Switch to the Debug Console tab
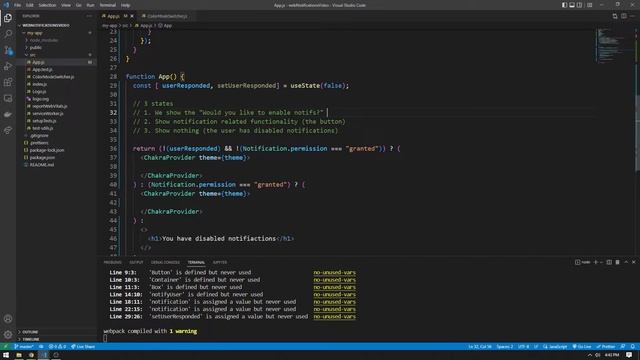The height and width of the screenshot is (360, 640). coord(165,262)
